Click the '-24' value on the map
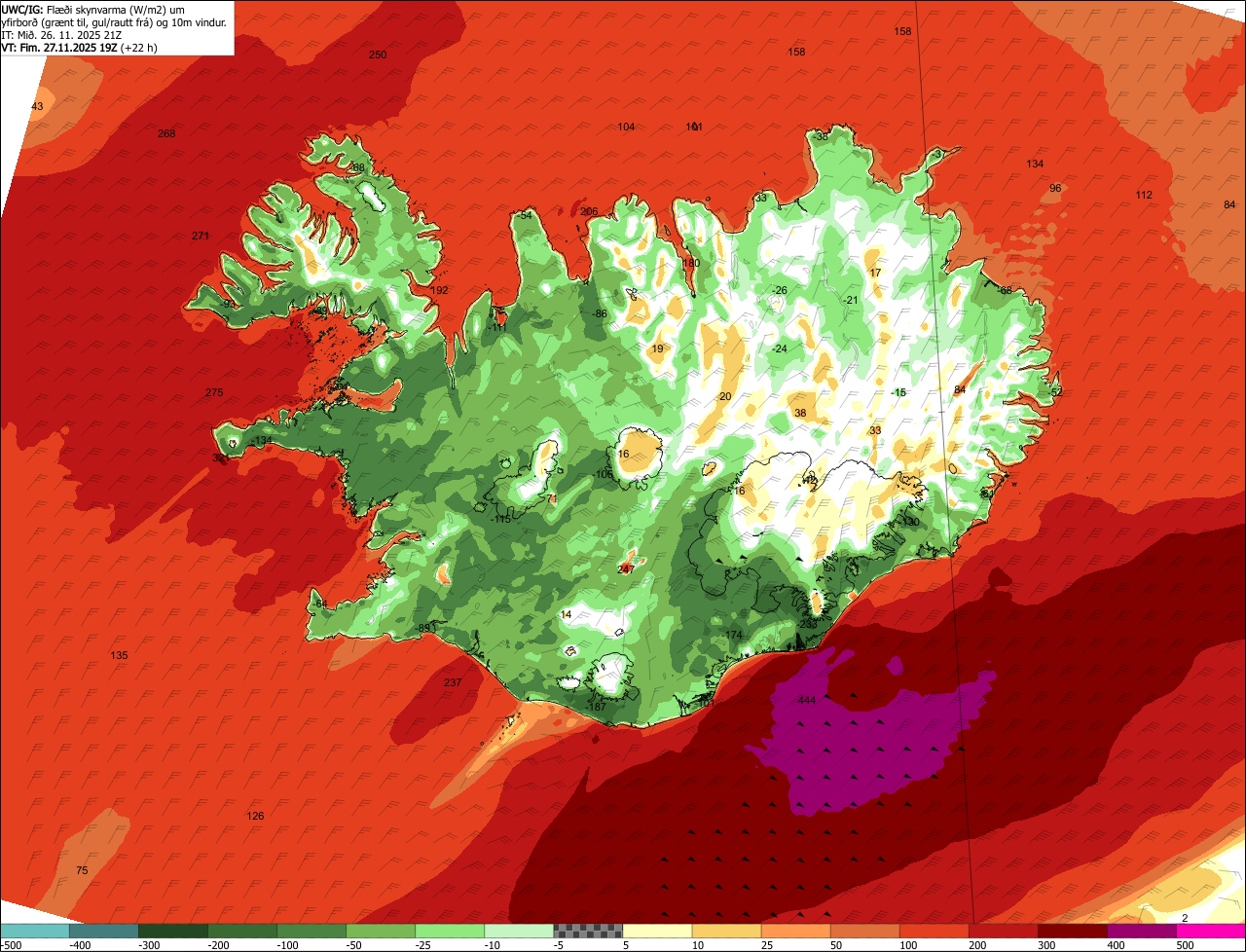Image resolution: width=1246 pixels, height=952 pixels. pos(779,348)
